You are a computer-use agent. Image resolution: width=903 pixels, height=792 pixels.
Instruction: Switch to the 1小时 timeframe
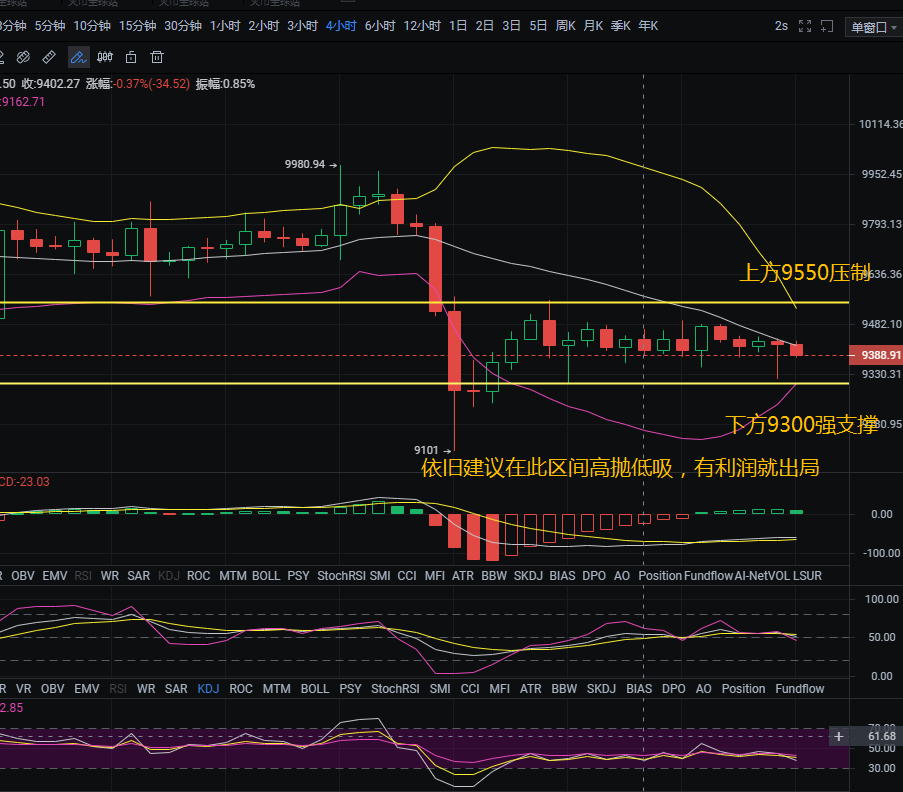(224, 26)
